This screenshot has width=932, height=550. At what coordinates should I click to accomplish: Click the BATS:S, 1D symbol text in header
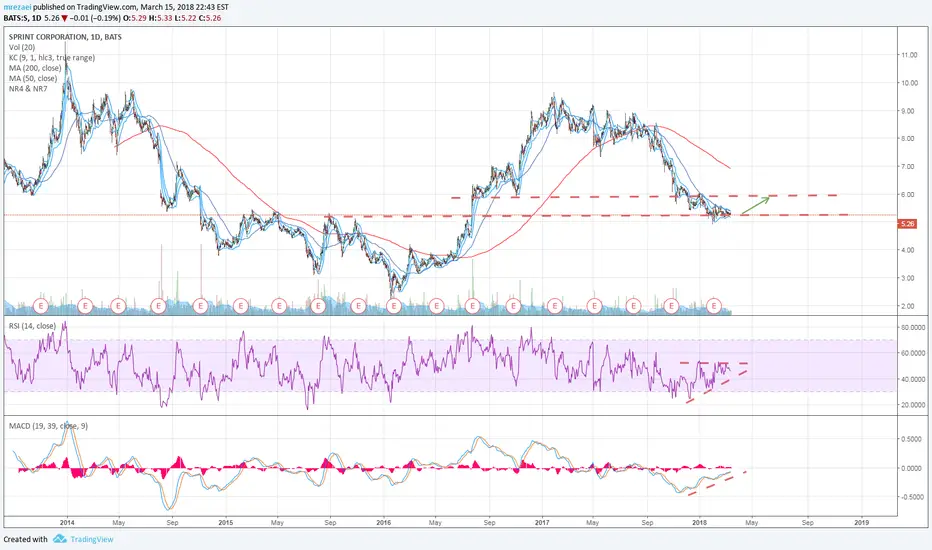point(22,18)
